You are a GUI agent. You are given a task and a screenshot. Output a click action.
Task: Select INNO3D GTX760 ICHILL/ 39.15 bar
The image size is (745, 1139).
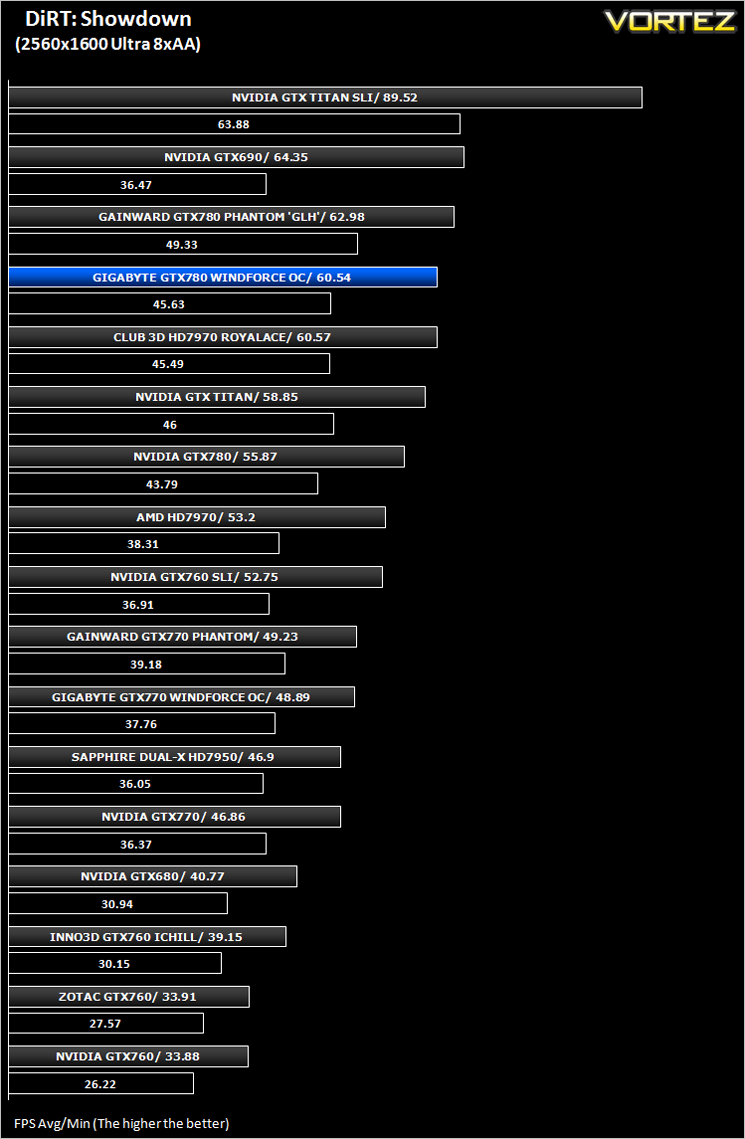coord(147,937)
